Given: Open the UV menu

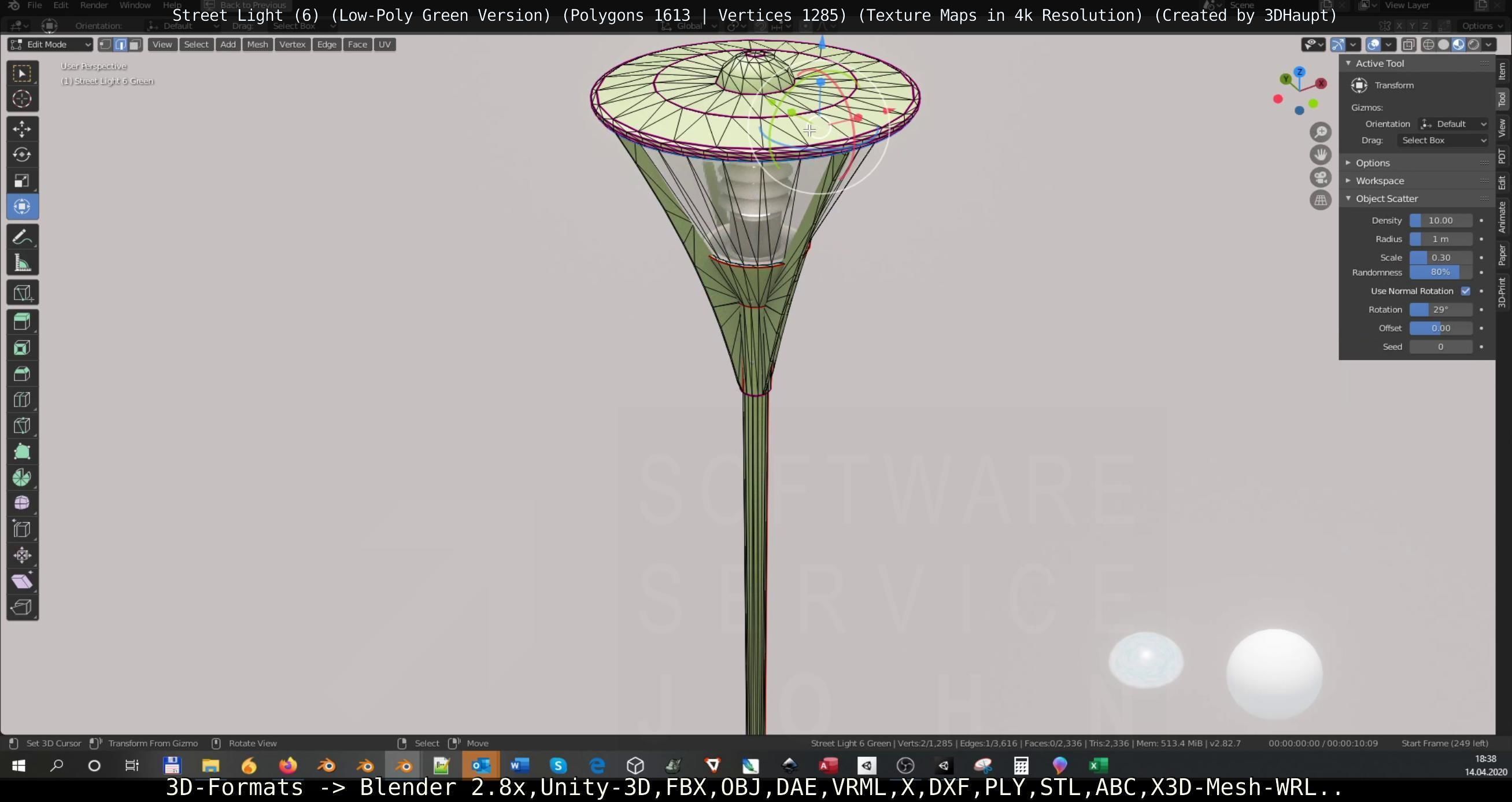Looking at the screenshot, I should [385, 45].
